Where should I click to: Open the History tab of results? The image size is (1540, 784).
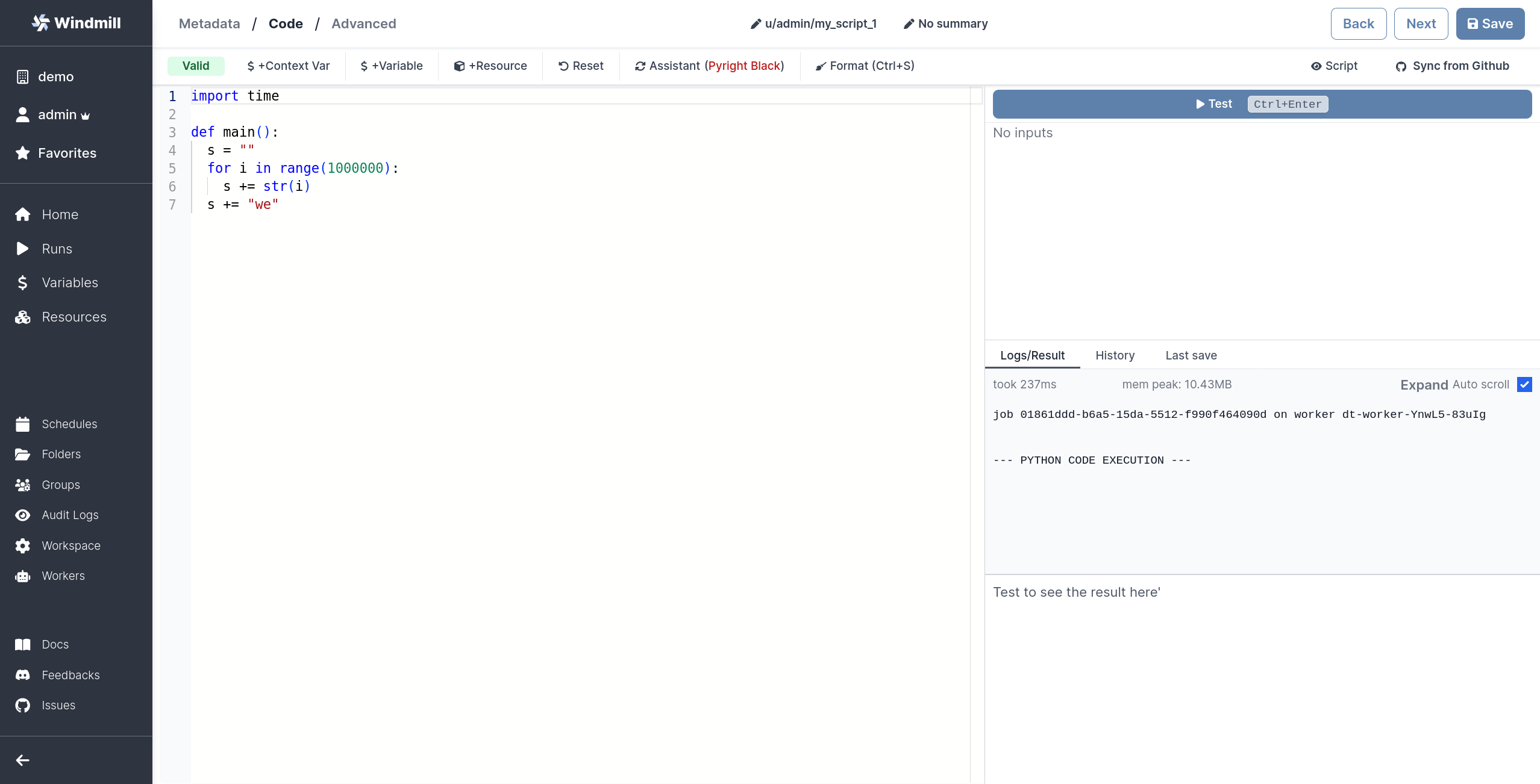click(x=1114, y=355)
